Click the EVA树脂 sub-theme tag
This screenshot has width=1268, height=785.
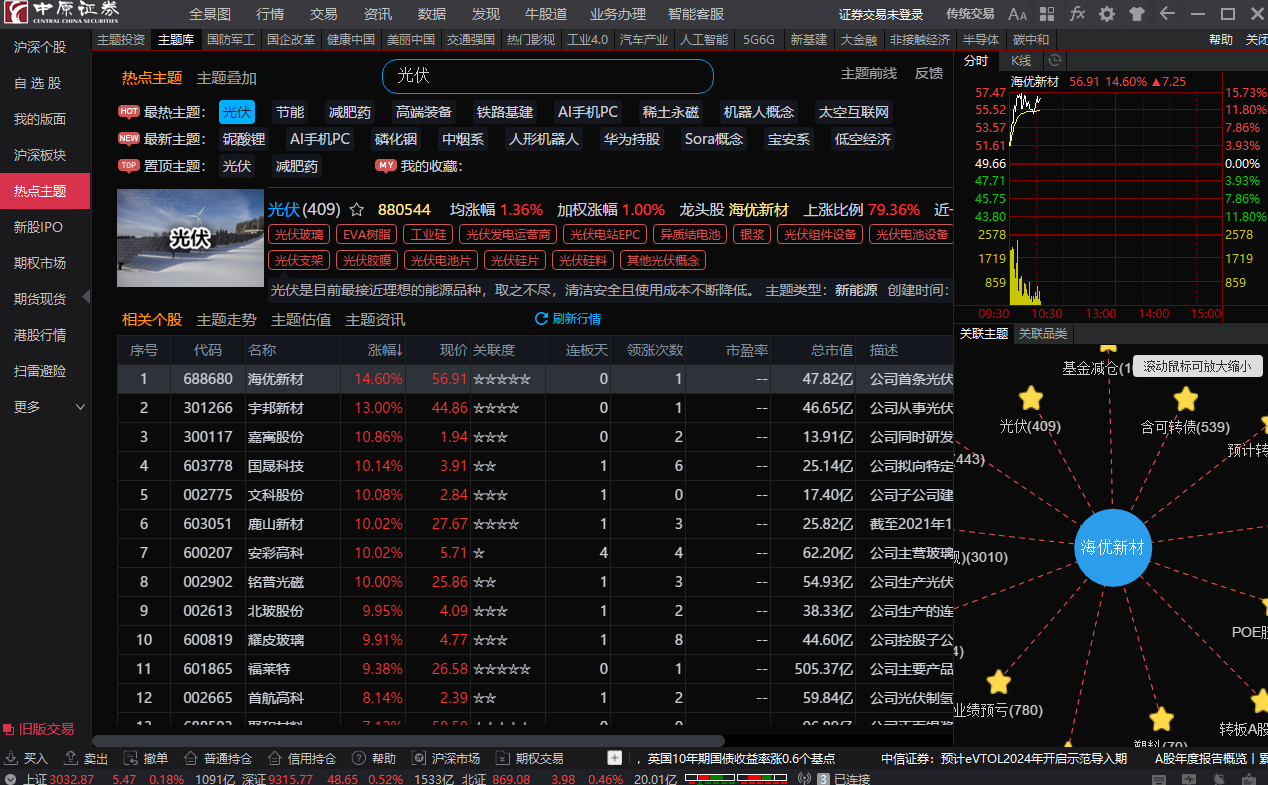pyautogui.click(x=366, y=235)
